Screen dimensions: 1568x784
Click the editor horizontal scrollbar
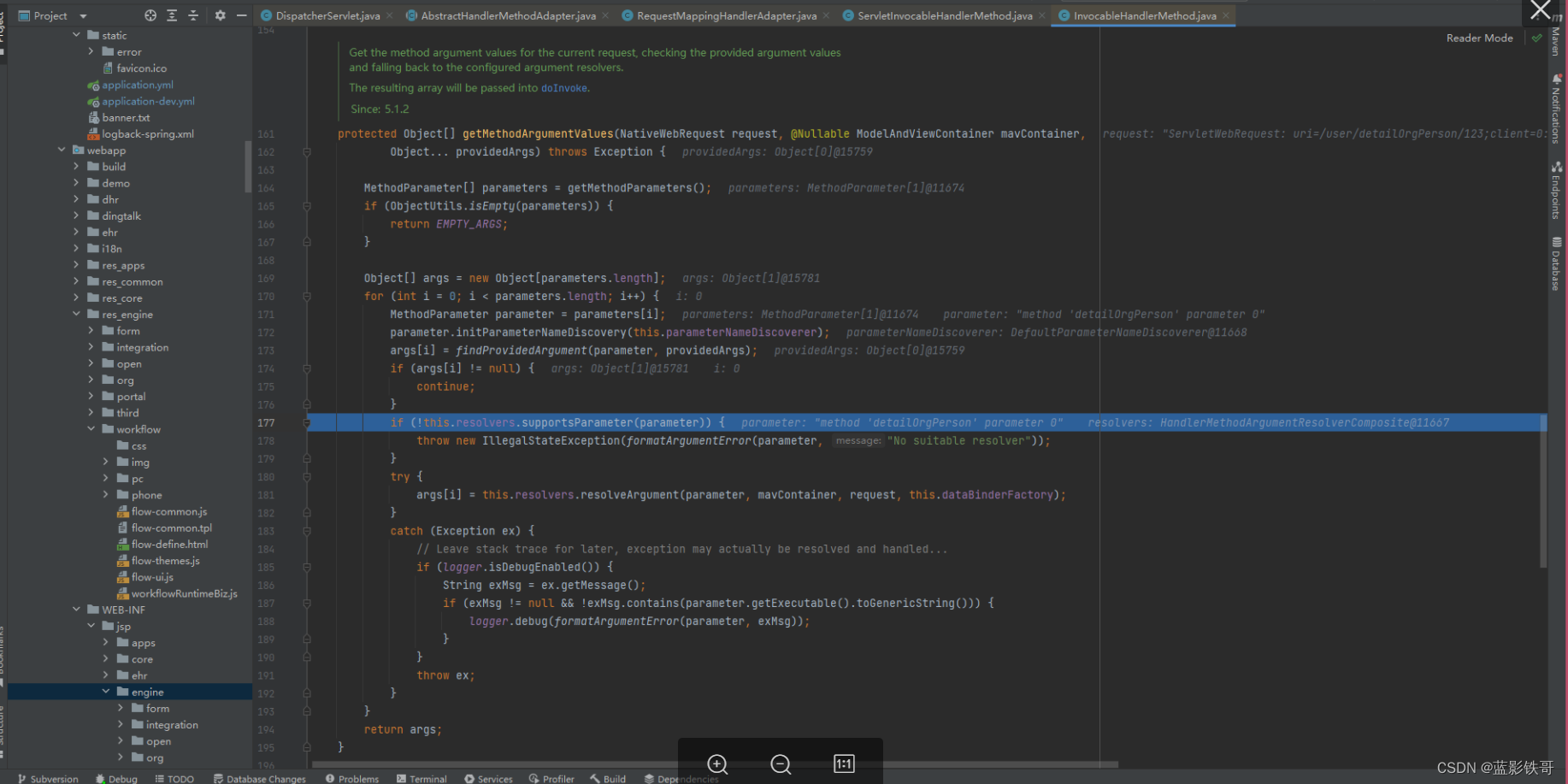[715, 764]
